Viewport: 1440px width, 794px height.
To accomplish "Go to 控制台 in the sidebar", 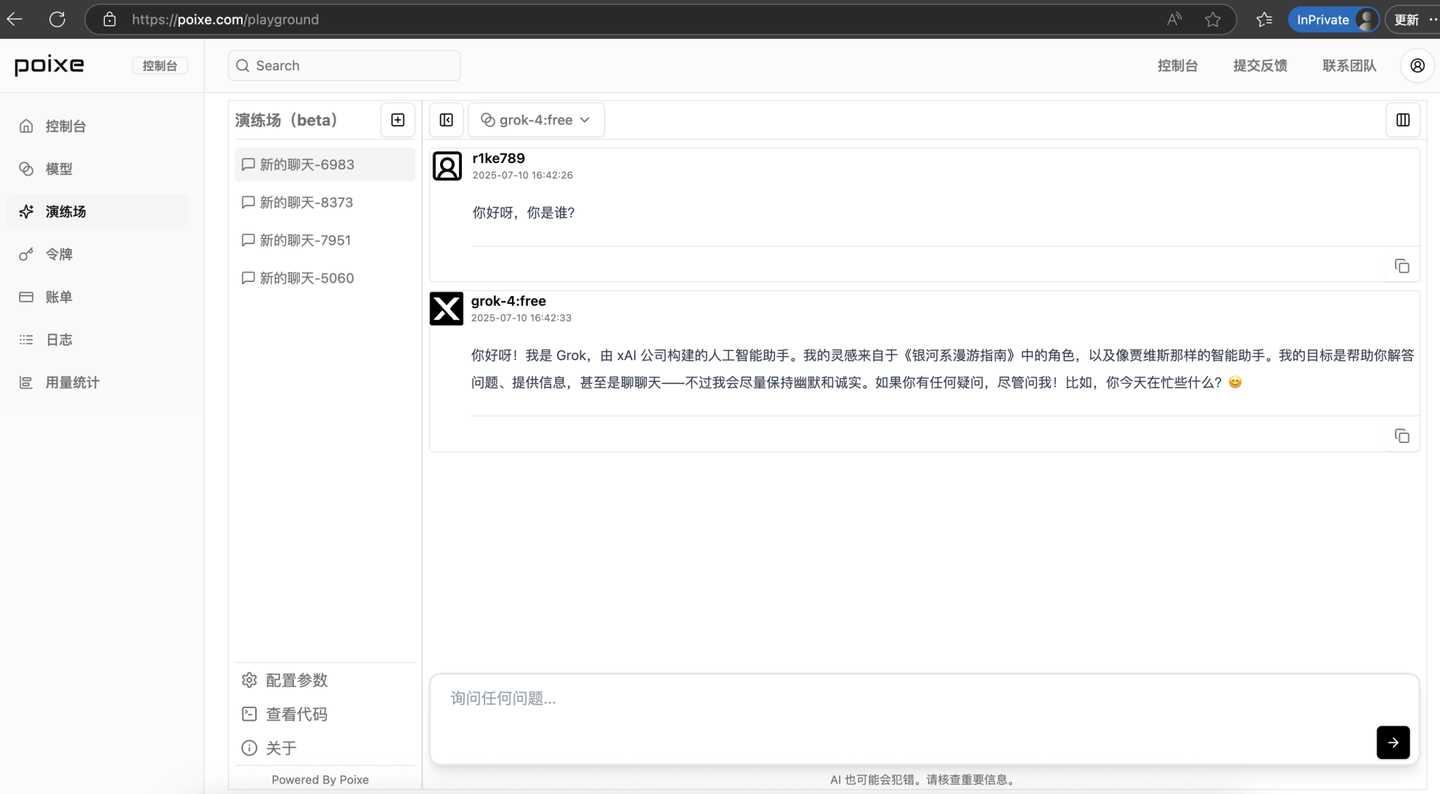I will click(97, 126).
